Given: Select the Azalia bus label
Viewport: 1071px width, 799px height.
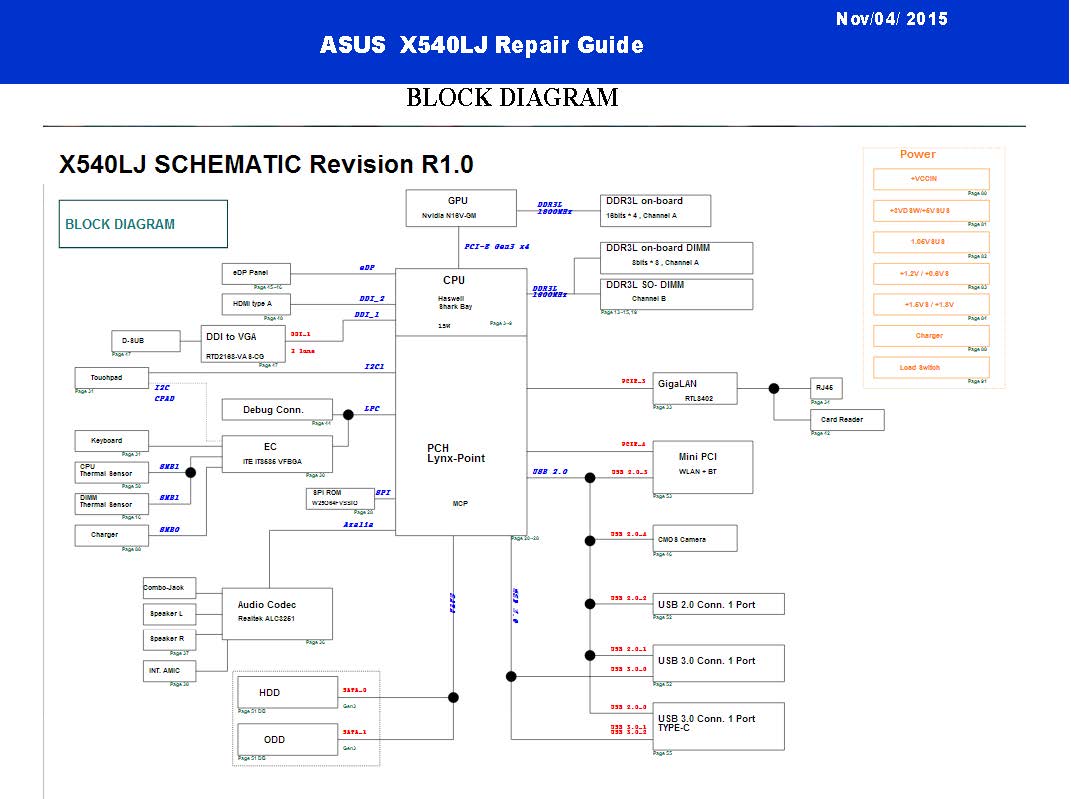Looking at the screenshot, I should (358, 524).
